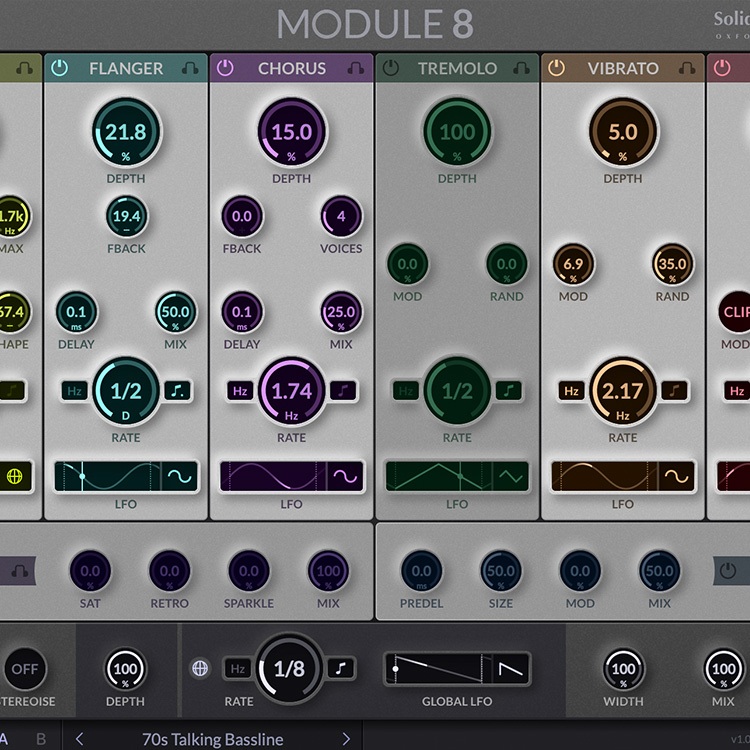Go to the next preset arrow
750x750 pixels.
[346, 739]
